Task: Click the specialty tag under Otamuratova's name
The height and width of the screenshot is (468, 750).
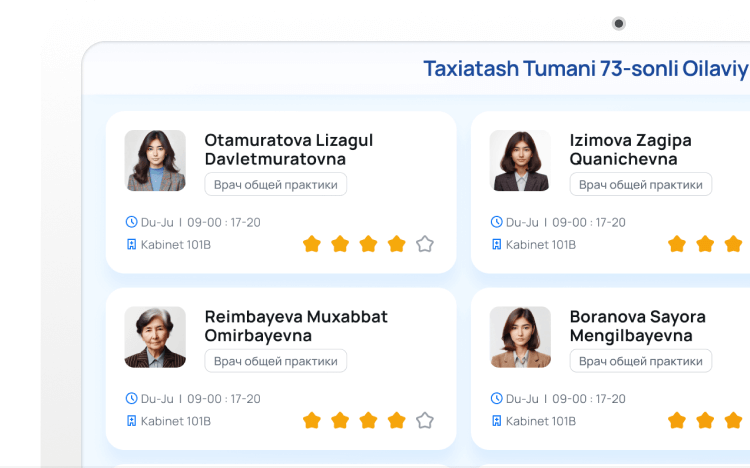Action: click(276, 185)
